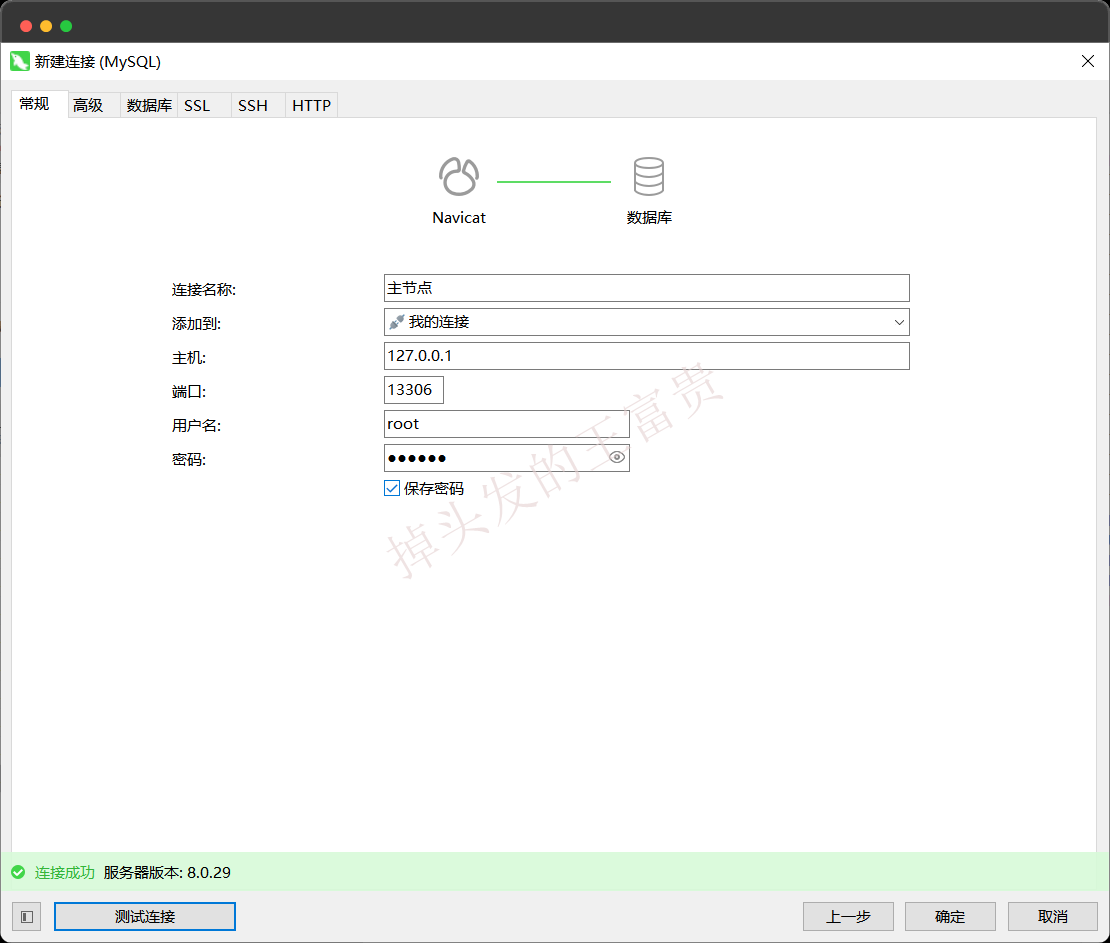The width and height of the screenshot is (1110, 943).
Task: Click the Navicat app icon in title bar
Action: click(20, 62)
